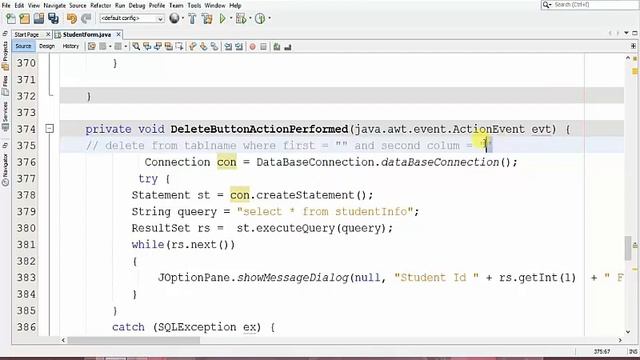Open the Files side panel
The image size is (640, 360).
click(5, 85)
